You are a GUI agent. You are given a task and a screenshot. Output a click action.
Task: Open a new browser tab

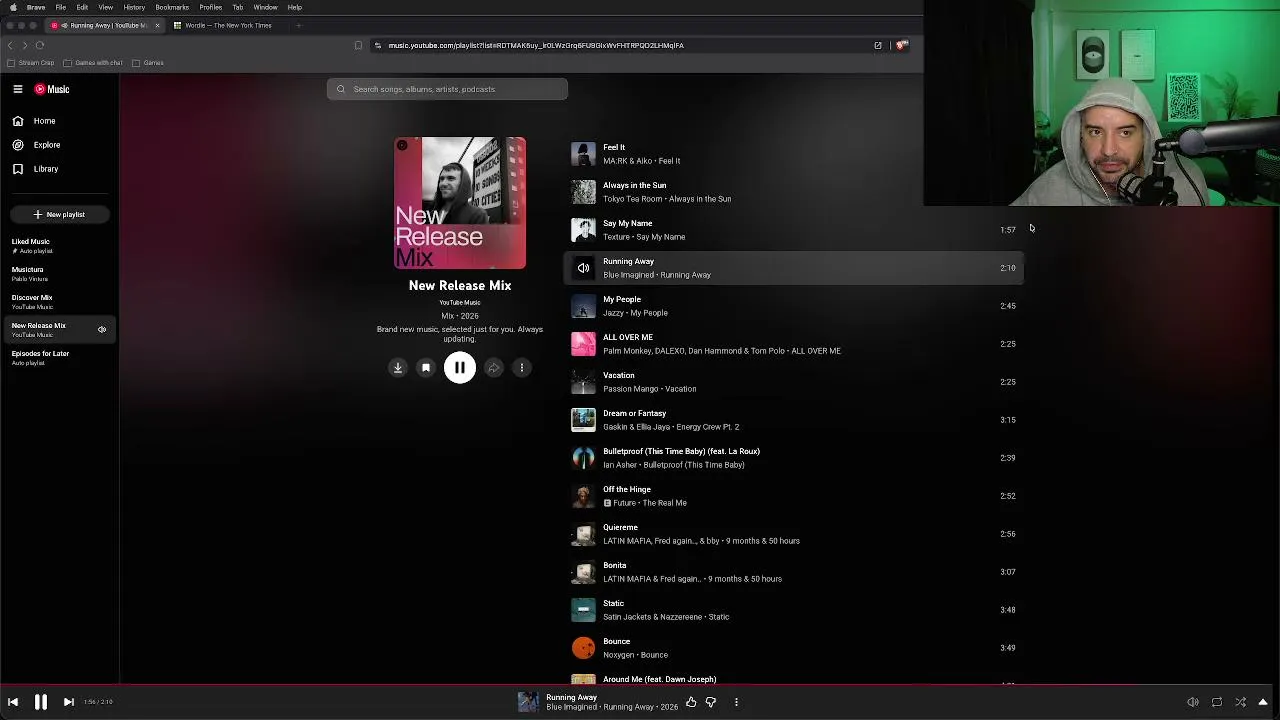pyautogui.click(x=298, y=25)
